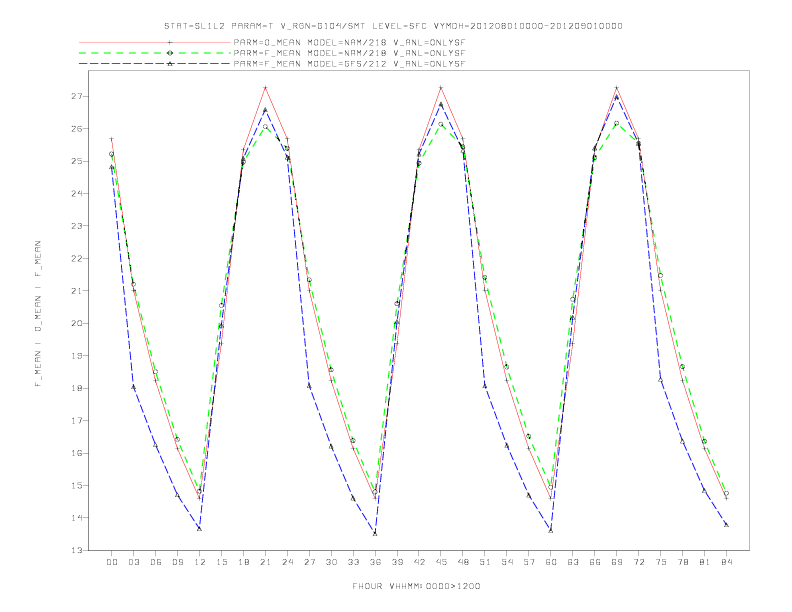
Task: Click x-axis forecast hour label 81
Action: (705, 562)
